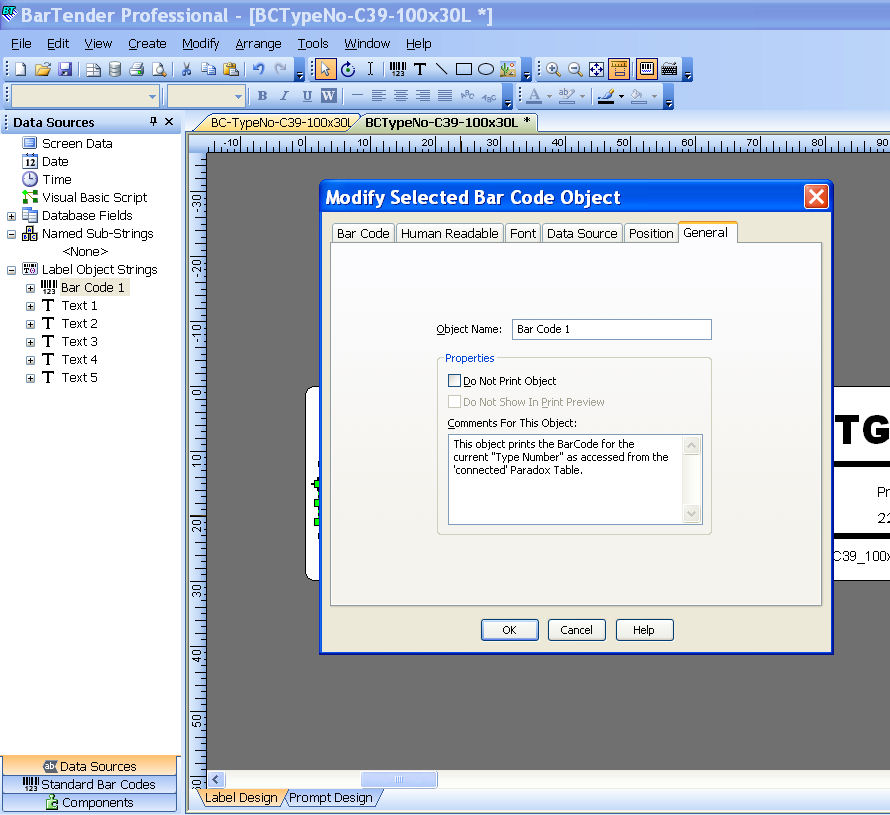Screen dimensions: 890x815
Task: Expand the Database Fields tree node
Action: click(x=11, y=216)
